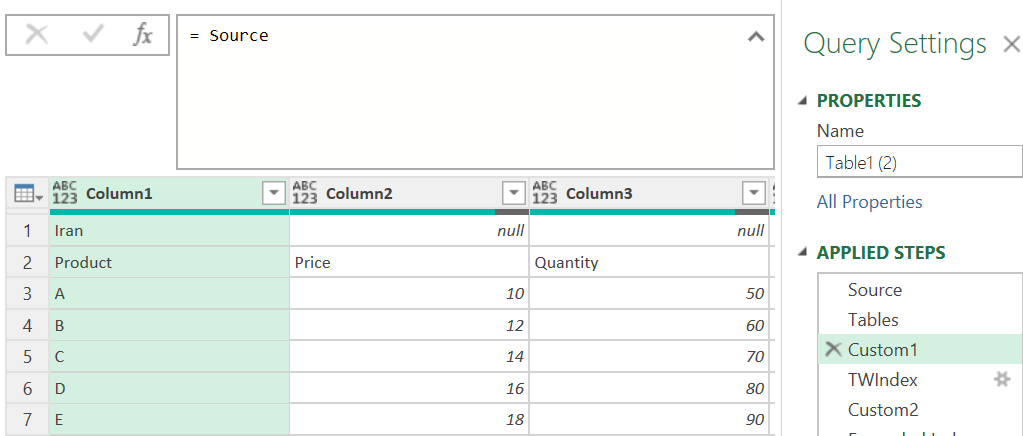Image resolution: width=1023 pixels, height=436 pixels.
Task: Click the Column2 cell showing 18
Action: click(410, 419)
